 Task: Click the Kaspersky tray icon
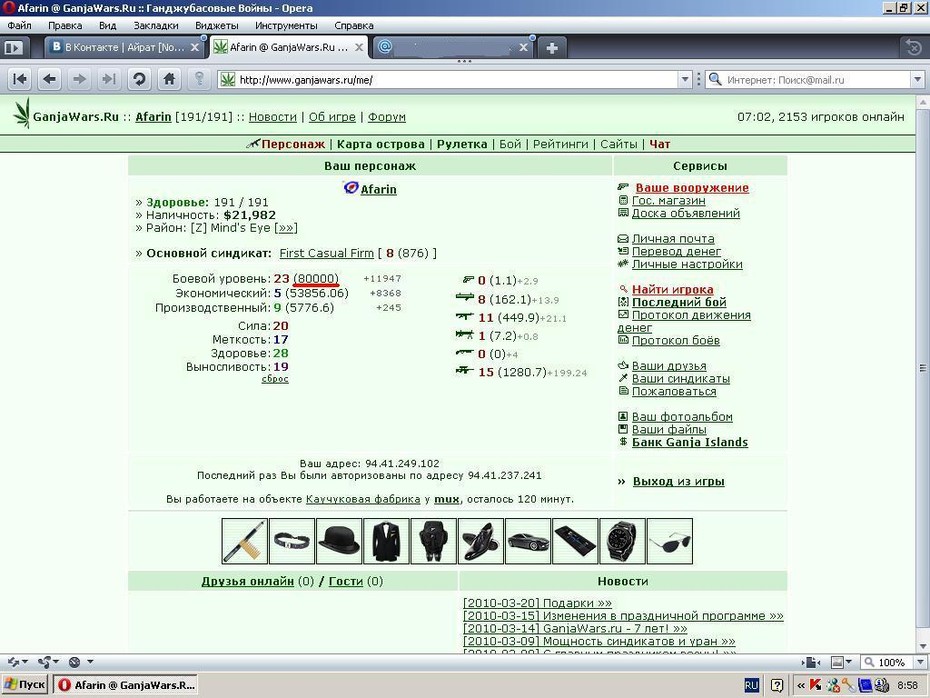[x=816, y=685]
